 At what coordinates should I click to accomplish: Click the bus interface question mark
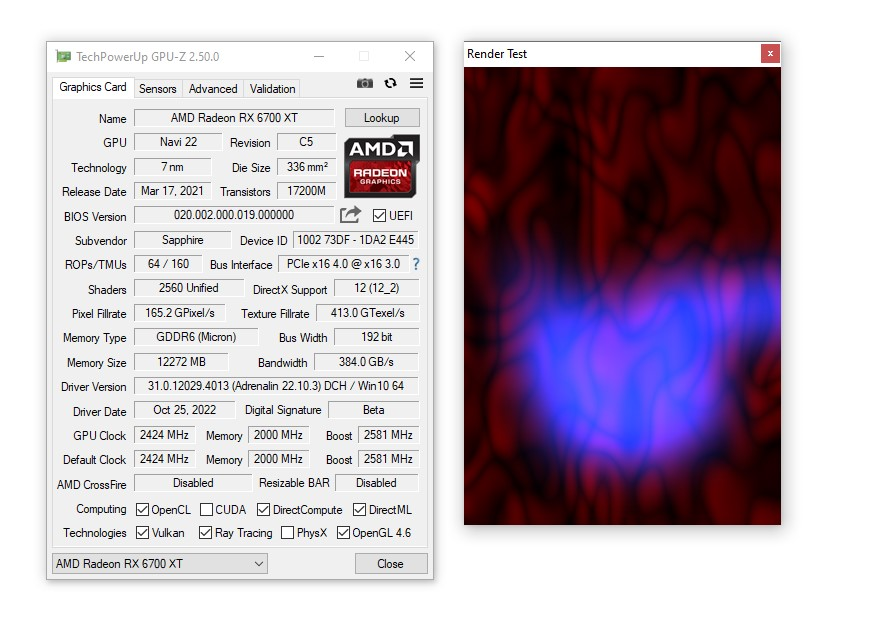click(416, 264)
